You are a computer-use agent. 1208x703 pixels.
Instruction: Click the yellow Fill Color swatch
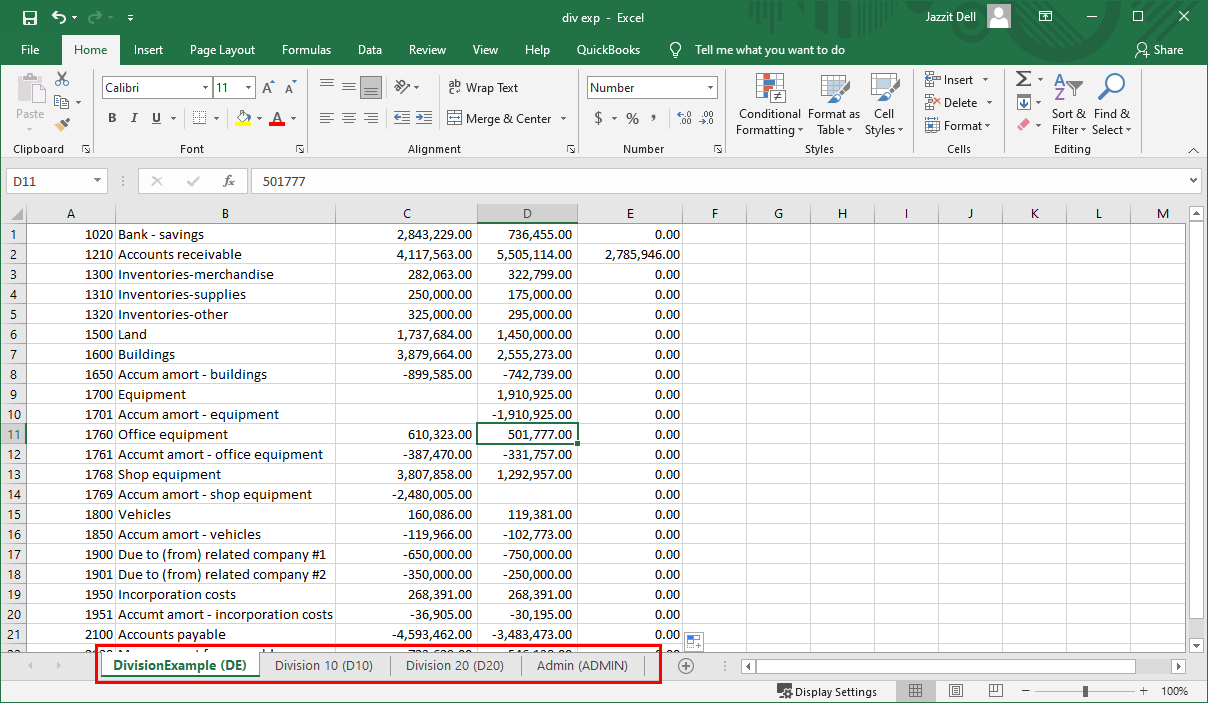pos(243,118)
